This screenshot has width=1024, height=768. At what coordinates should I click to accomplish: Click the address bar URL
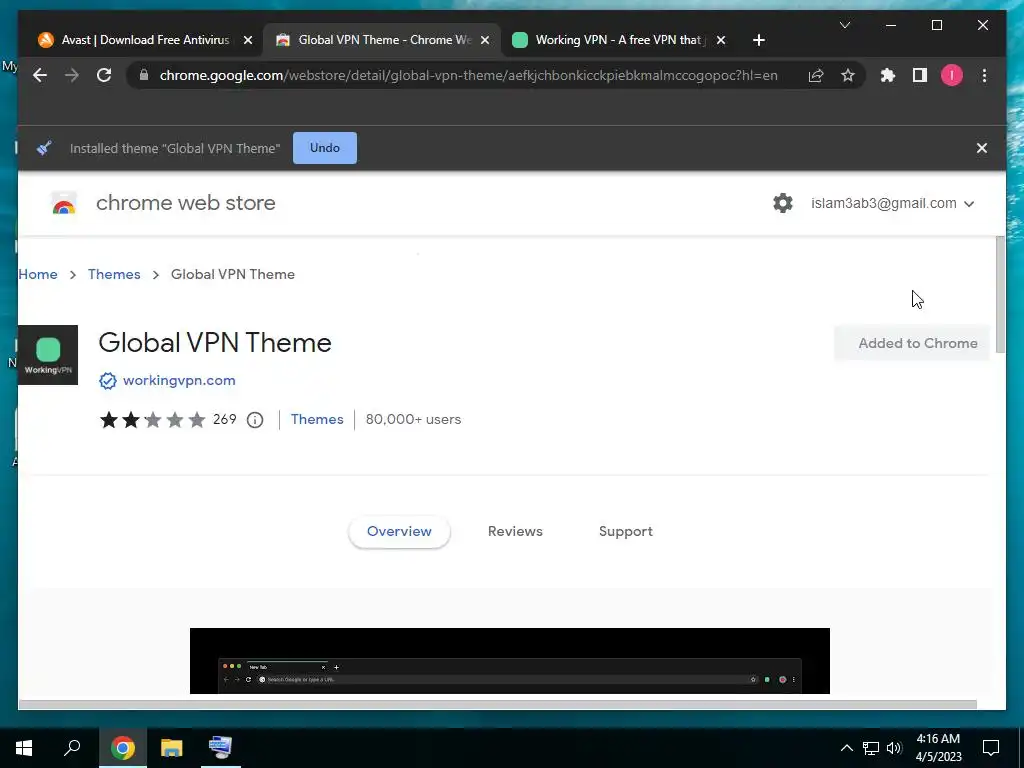(x=468, y=76)
